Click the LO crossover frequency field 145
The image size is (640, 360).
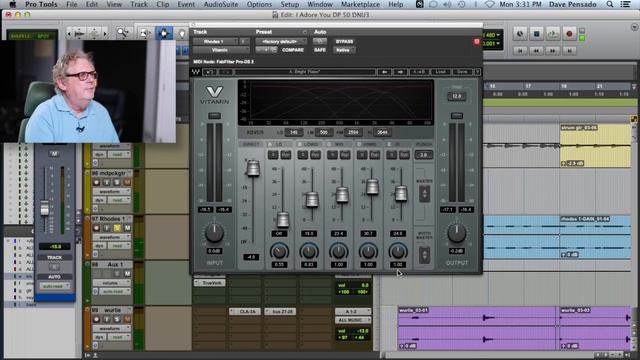point(293,132)
